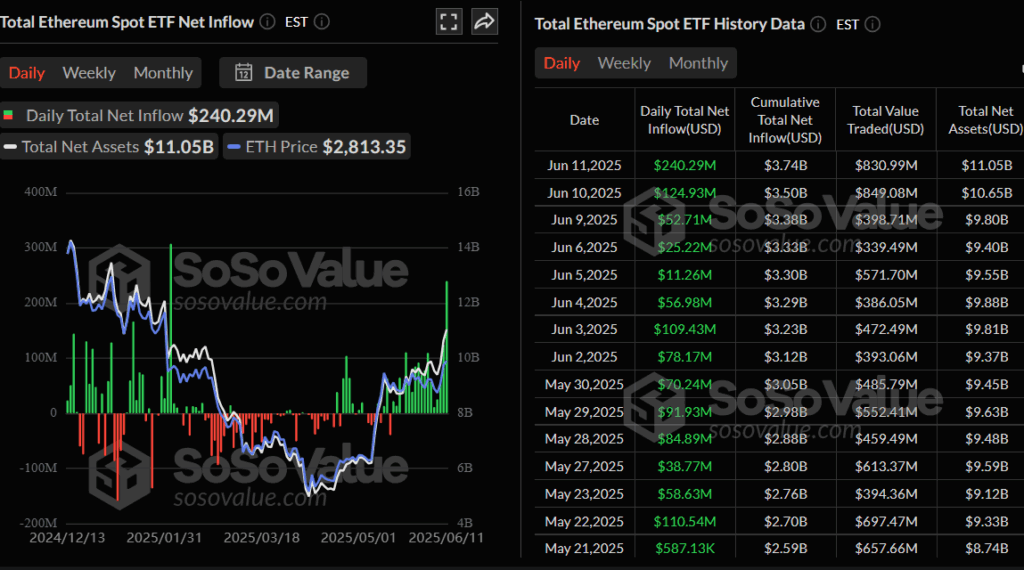
Task: Click the Jun 11,2025 table row date
Action: click(x=584, y=165)
